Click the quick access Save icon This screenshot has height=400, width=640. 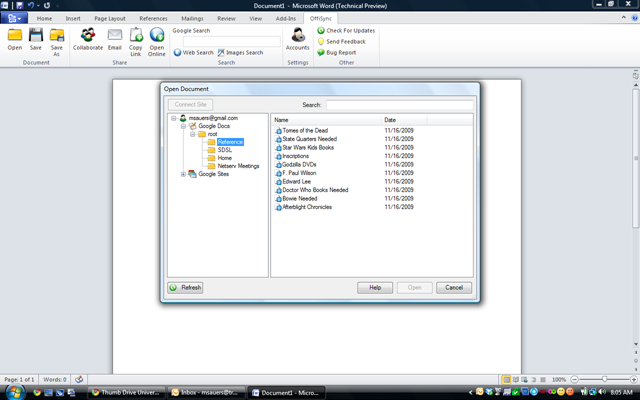(19, 6)
